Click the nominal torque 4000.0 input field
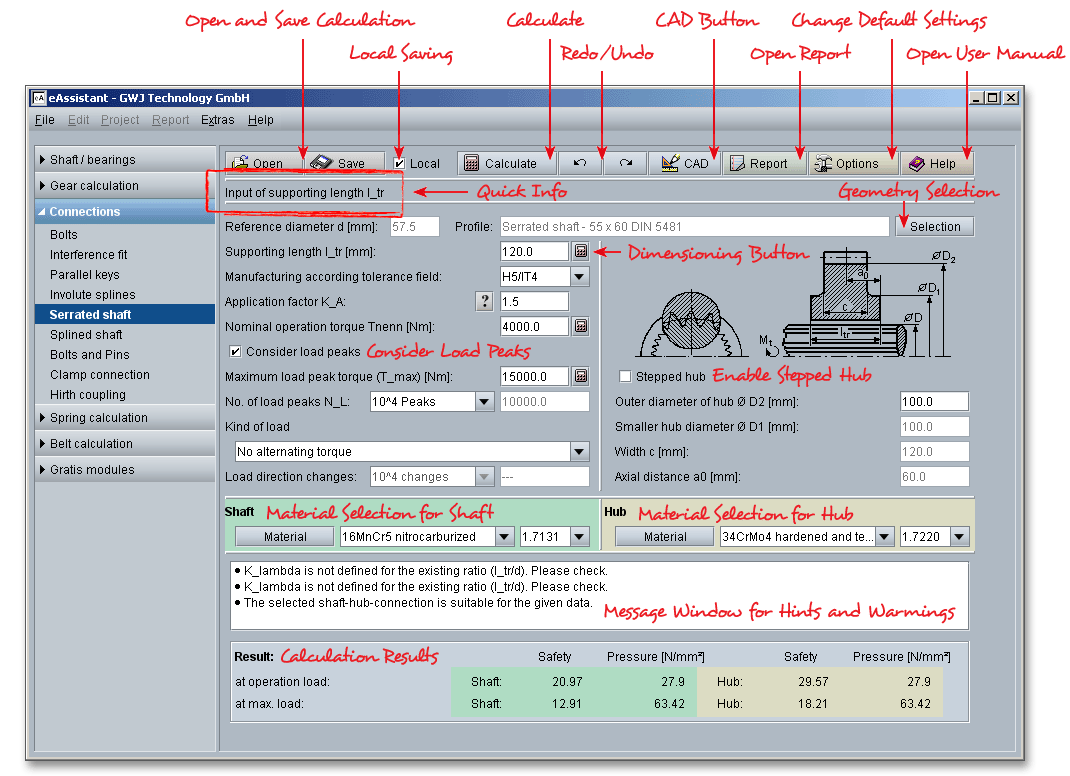 tap(534, 326)
